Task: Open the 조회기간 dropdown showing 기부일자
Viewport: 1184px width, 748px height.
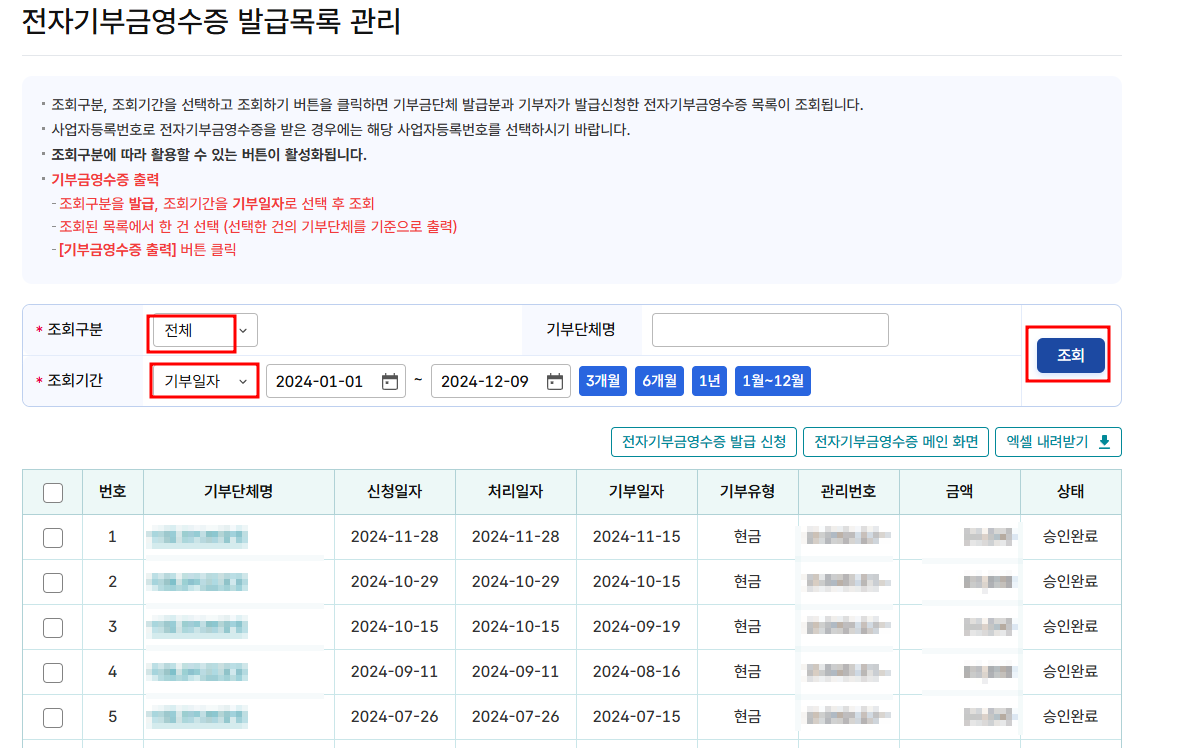Action: click(205, 381)
